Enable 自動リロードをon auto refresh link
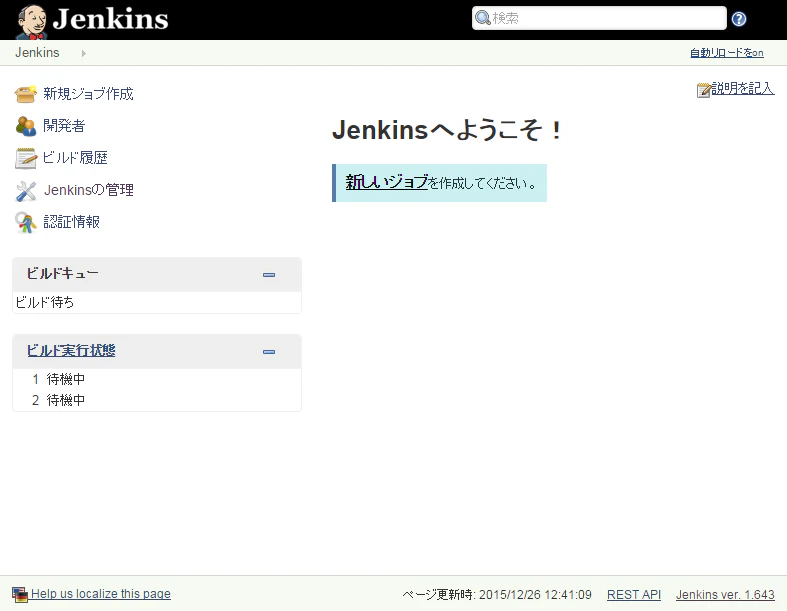 (x=727, y=53)
